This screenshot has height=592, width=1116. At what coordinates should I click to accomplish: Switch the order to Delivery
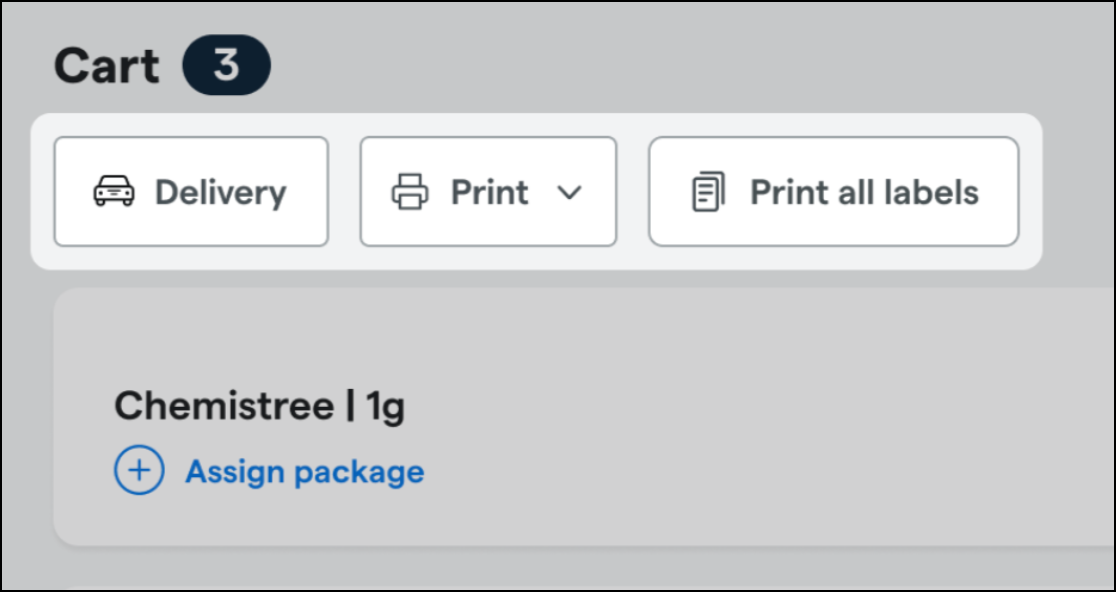(x=191, y=192)
